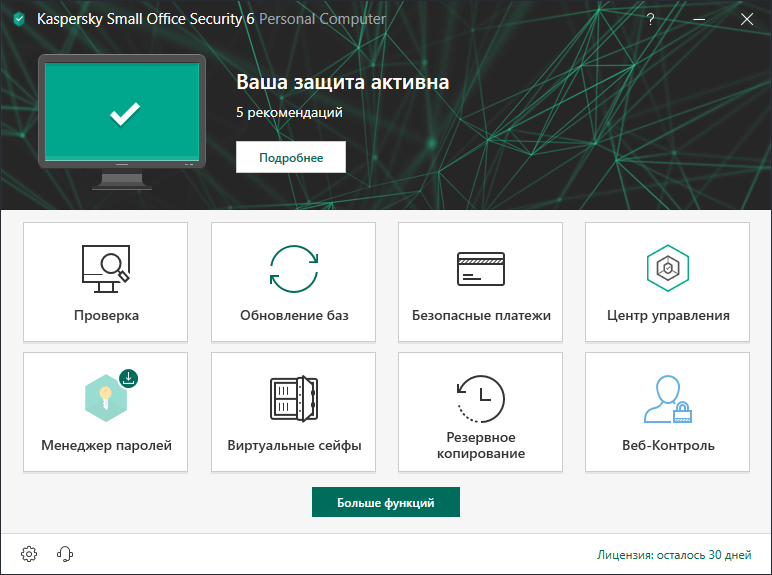This screenshot has width=772, height=575.
Task: Open the license link Лицензия: осталось 30 дней
Action: 674,555
